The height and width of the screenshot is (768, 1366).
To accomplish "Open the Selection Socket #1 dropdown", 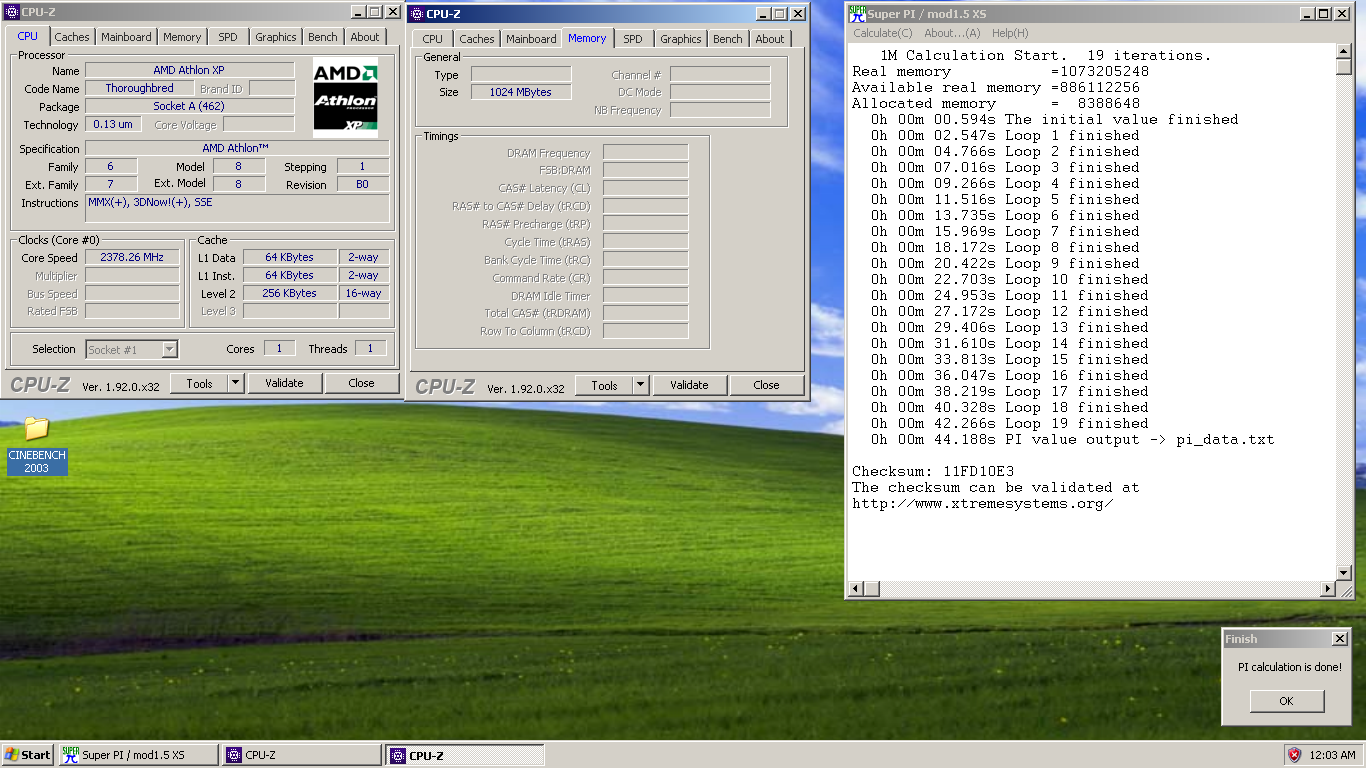I will click(x=132, y=349).
